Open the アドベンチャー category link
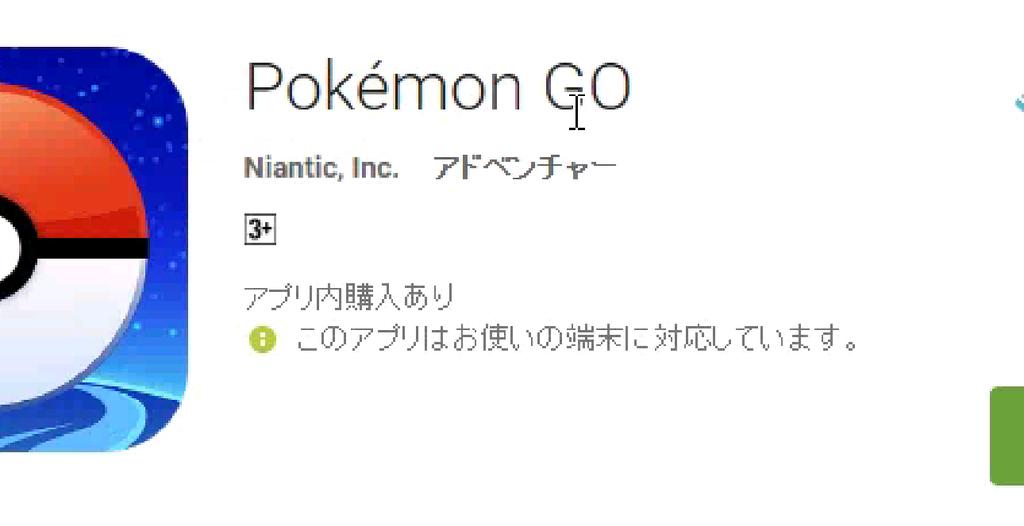 (524, 168)
